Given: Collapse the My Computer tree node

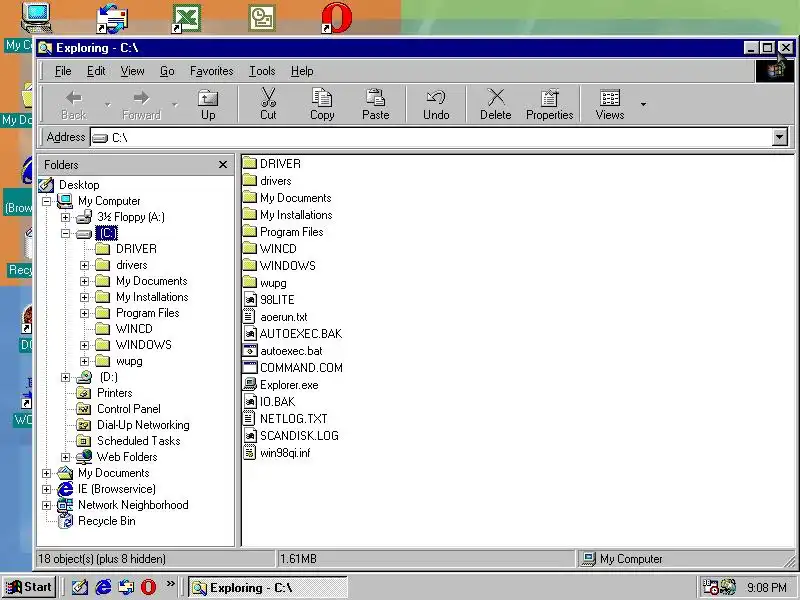Looking at the screenshot, I should pos(46,201).
